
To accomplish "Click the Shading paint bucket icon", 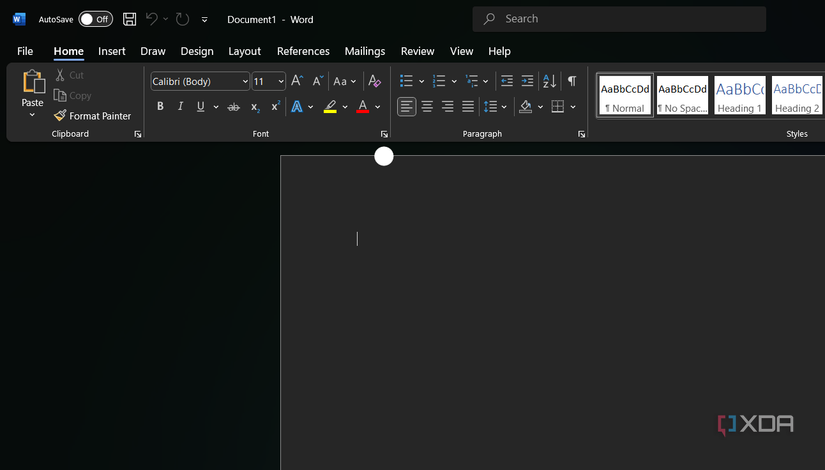I will [x=526, y=107].
